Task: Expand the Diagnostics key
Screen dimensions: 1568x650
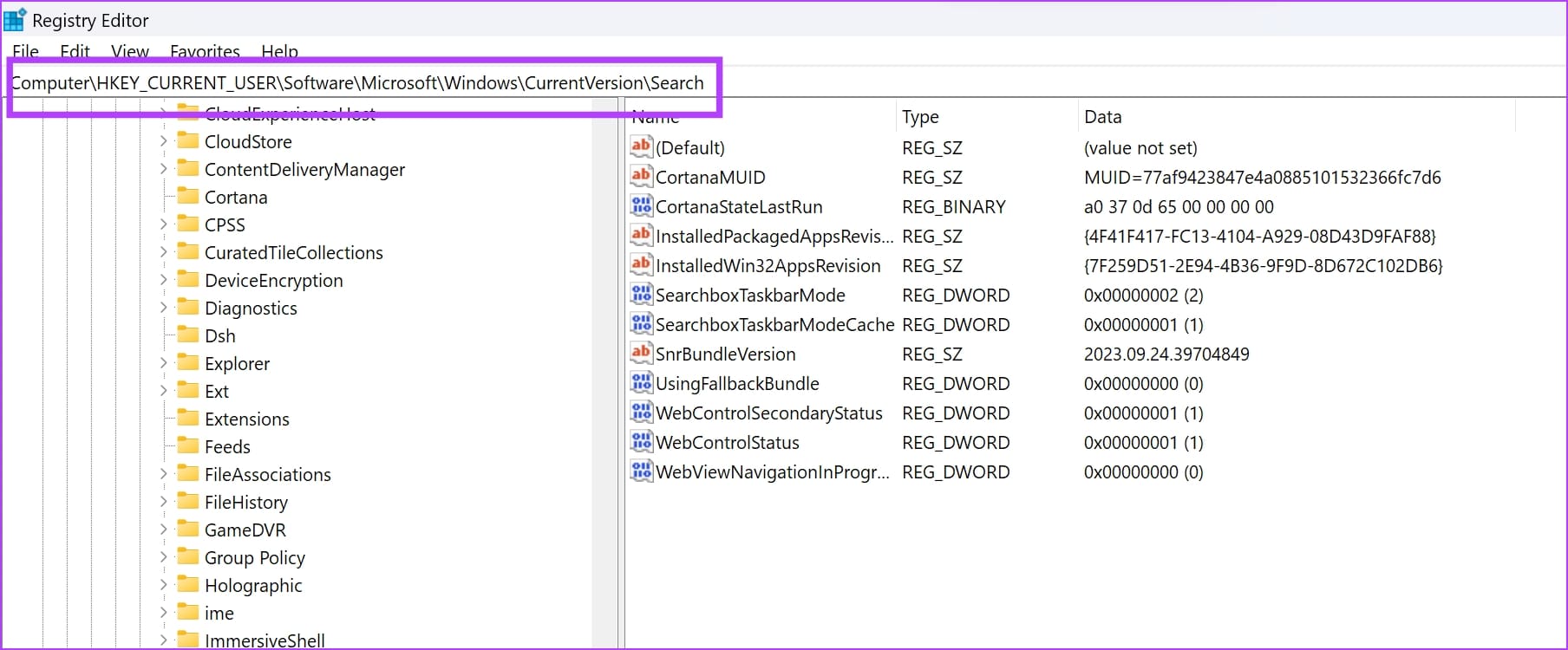Action: coord(163,307)
